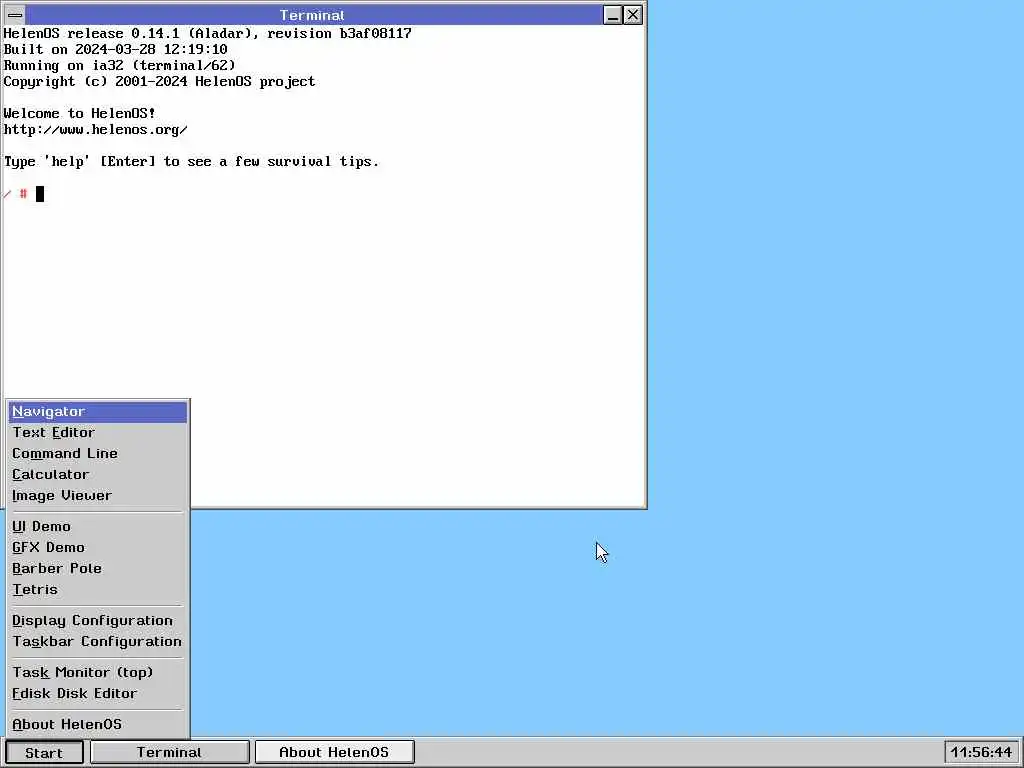Run GFX Demo menu entry

[98, 547]
